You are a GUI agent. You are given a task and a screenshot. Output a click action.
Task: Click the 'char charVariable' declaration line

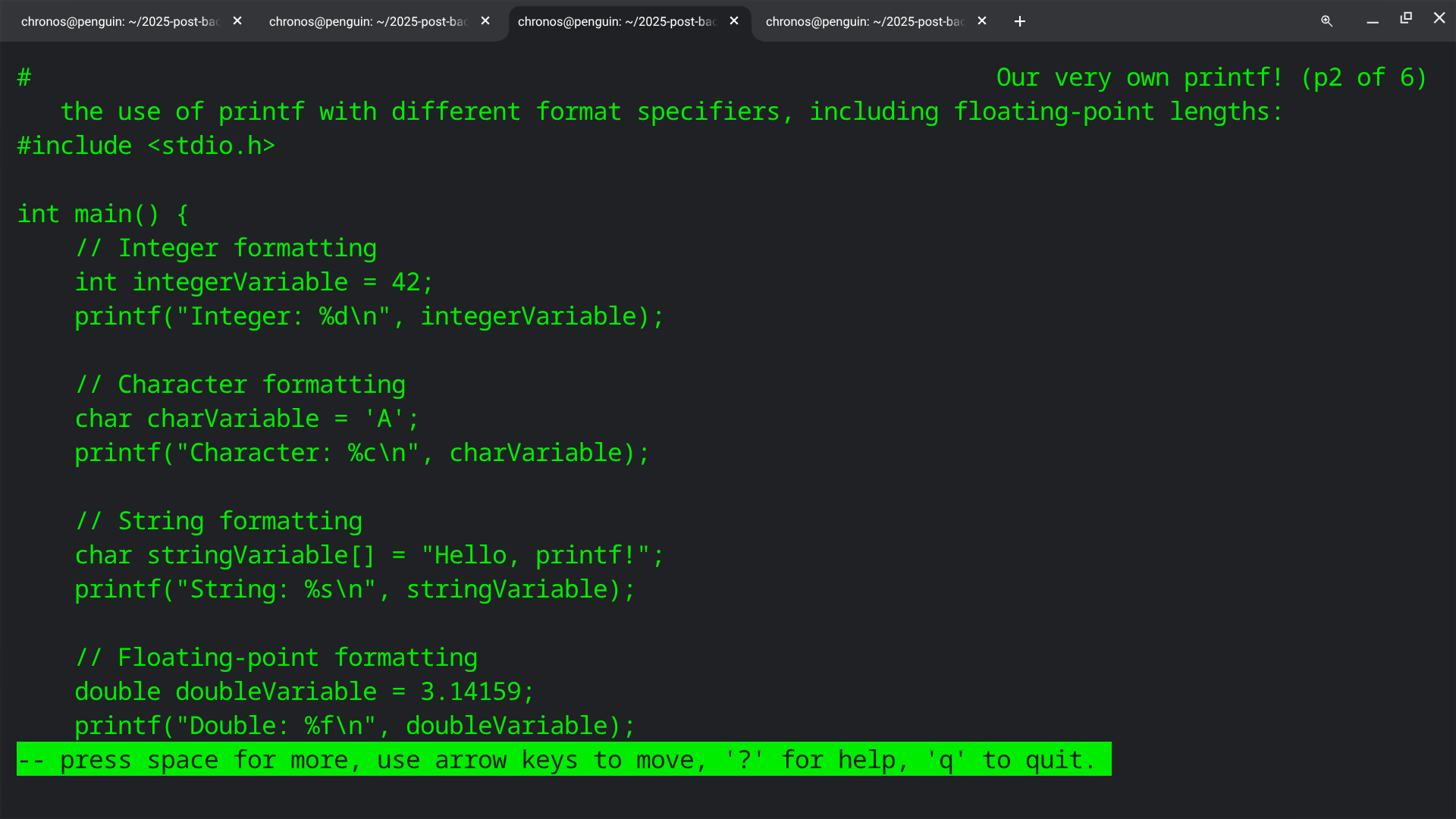click(246, 419)
